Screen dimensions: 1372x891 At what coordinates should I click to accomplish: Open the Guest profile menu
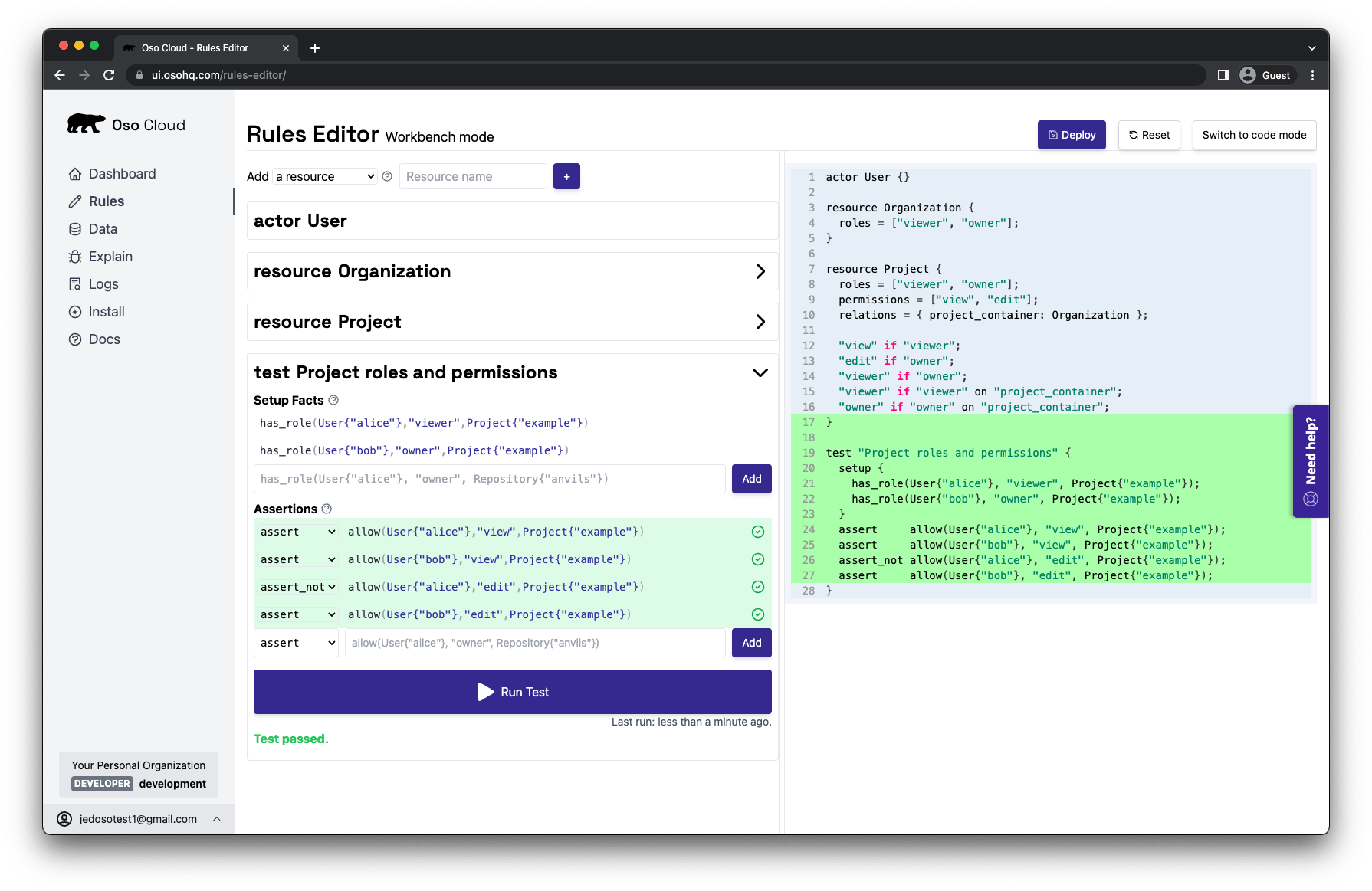(1266, 75)
